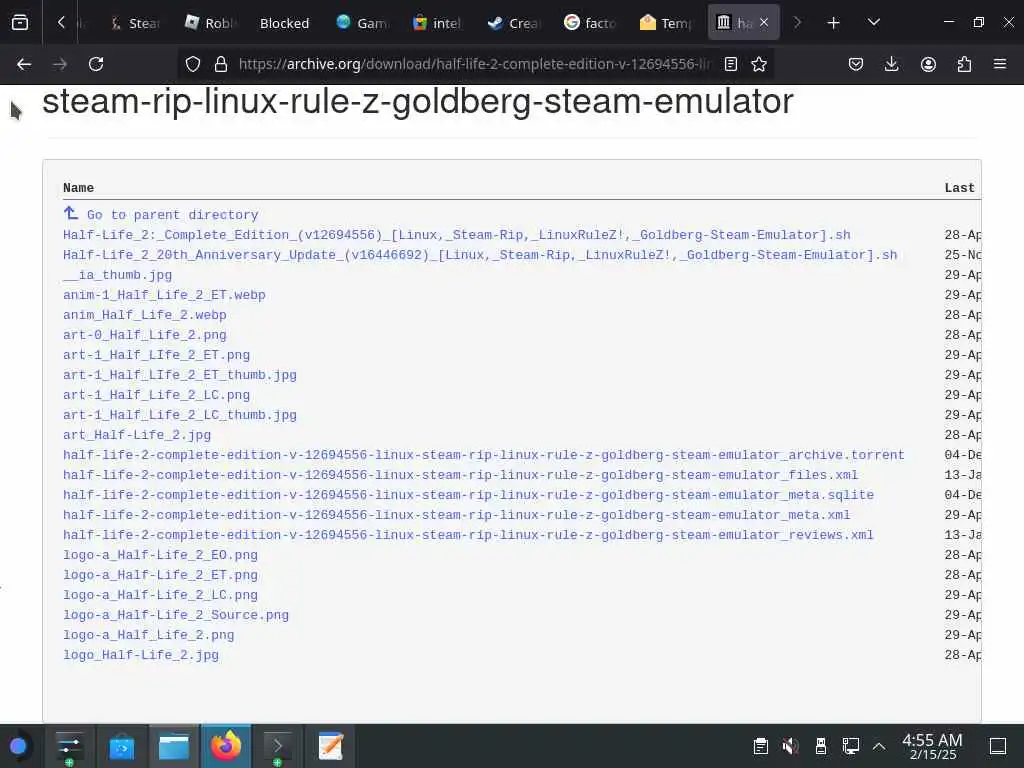Open the emulator_reviews.xml link
Image resolution: width=1024 pixels, height=768 pixels.
coord(468,535)
